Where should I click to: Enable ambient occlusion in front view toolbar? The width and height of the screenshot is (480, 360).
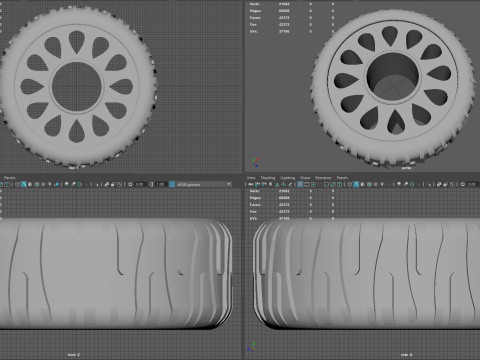click(66, 184)
